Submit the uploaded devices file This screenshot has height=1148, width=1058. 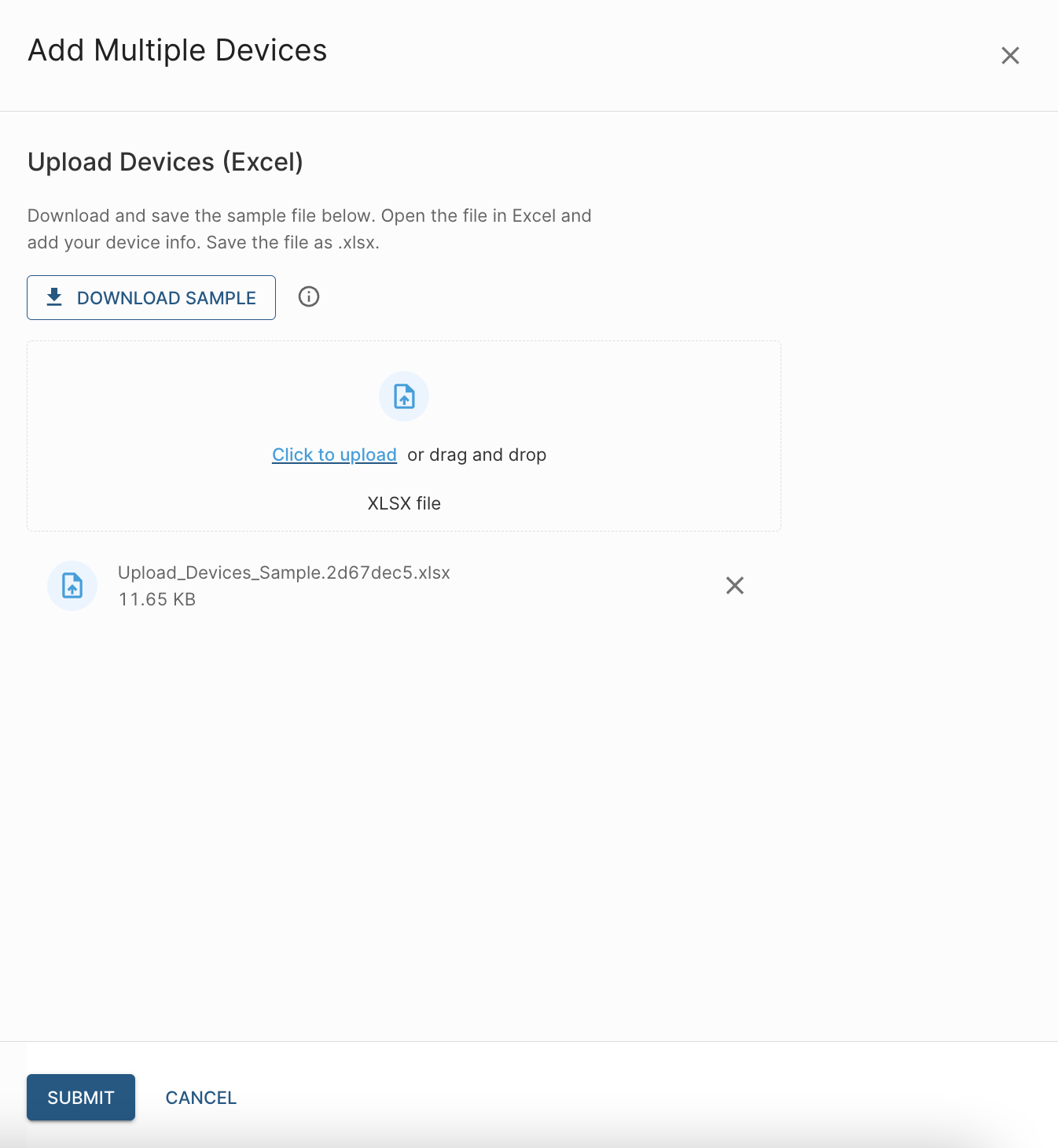click(x=81, y=1098)
